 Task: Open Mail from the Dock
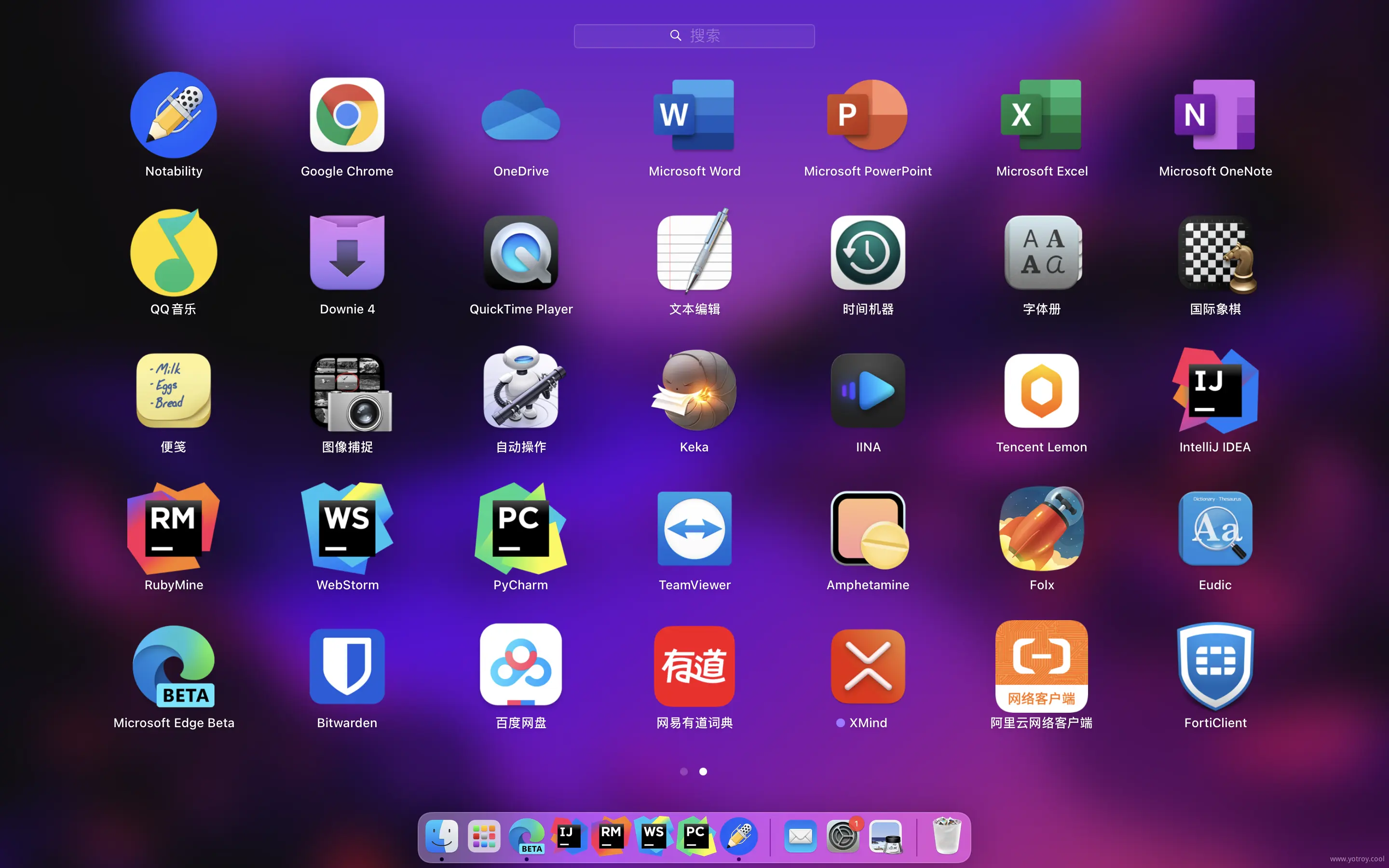click(800, 837)
